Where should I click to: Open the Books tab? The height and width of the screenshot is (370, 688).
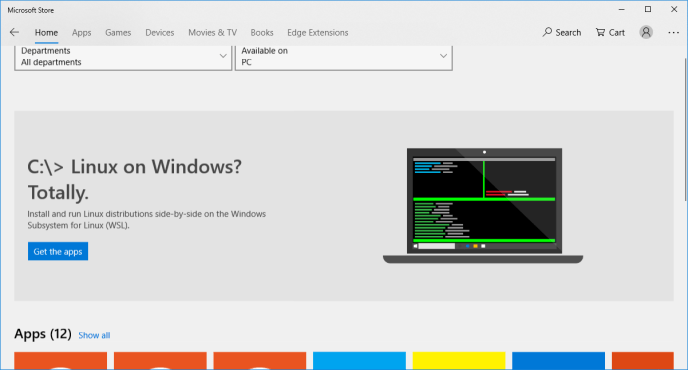pyautogui.click(x=262, y=32)
